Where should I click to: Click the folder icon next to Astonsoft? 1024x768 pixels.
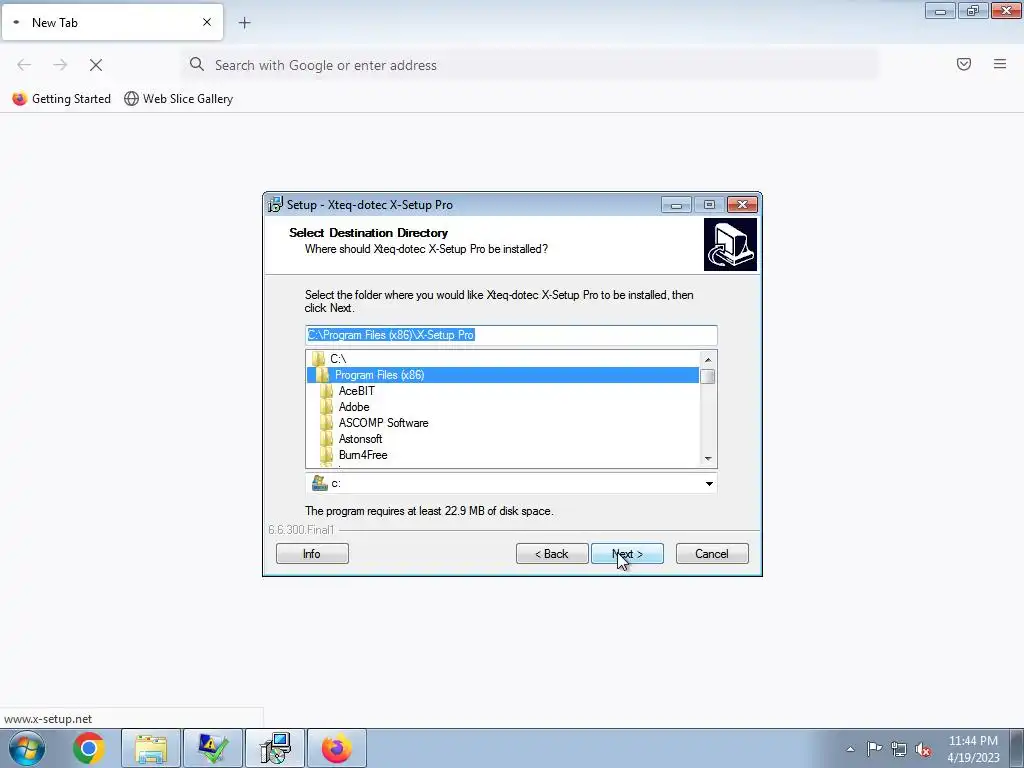327,439
